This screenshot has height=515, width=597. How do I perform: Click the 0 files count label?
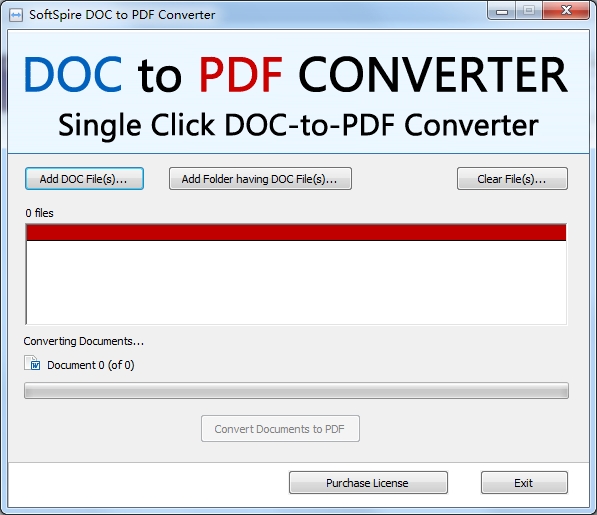[39, 213]
